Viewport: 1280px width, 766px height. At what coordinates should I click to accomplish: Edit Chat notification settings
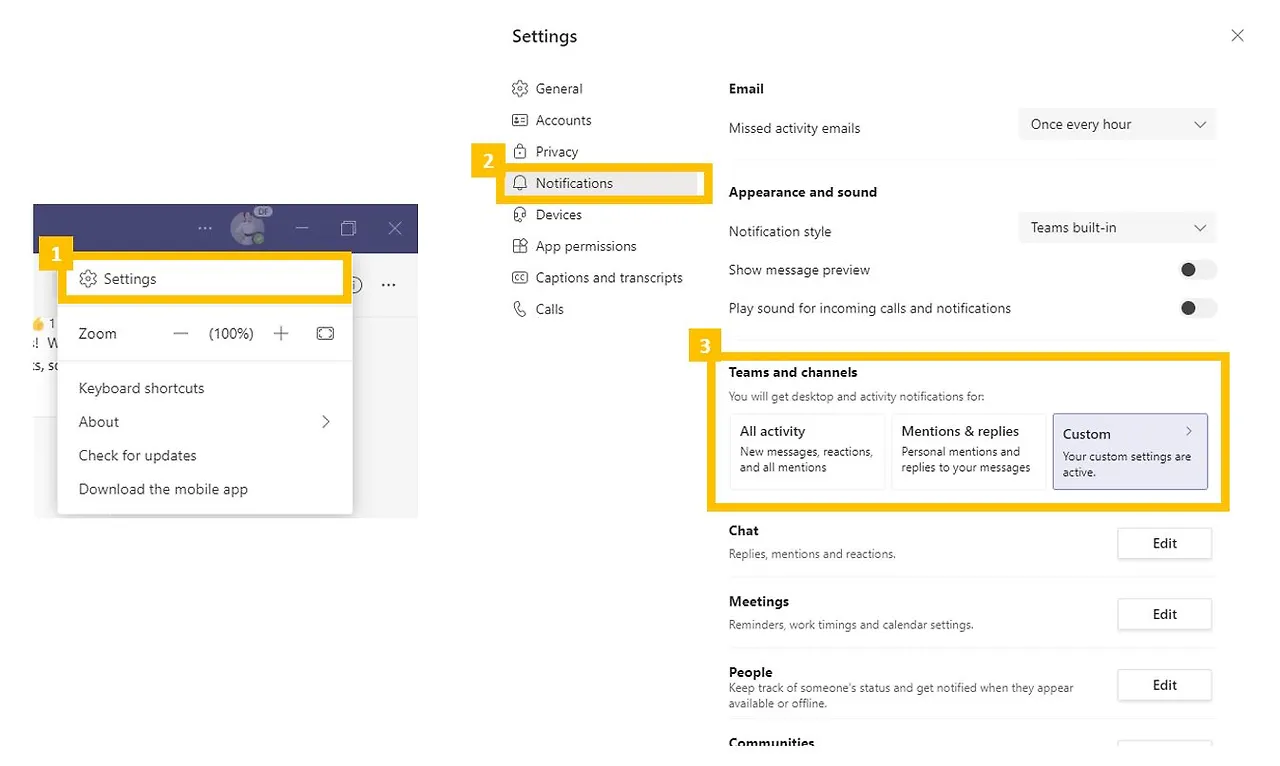pos(1164,544)
